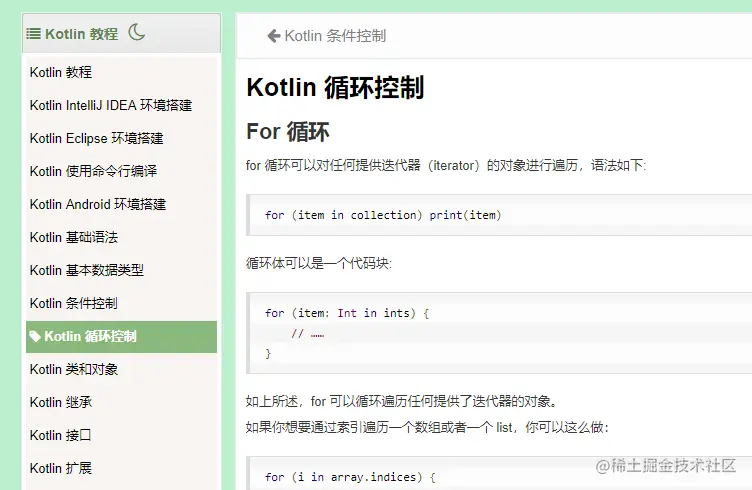Click the For 循环 section heading
The image size is (752, 490).
point(288,132)
